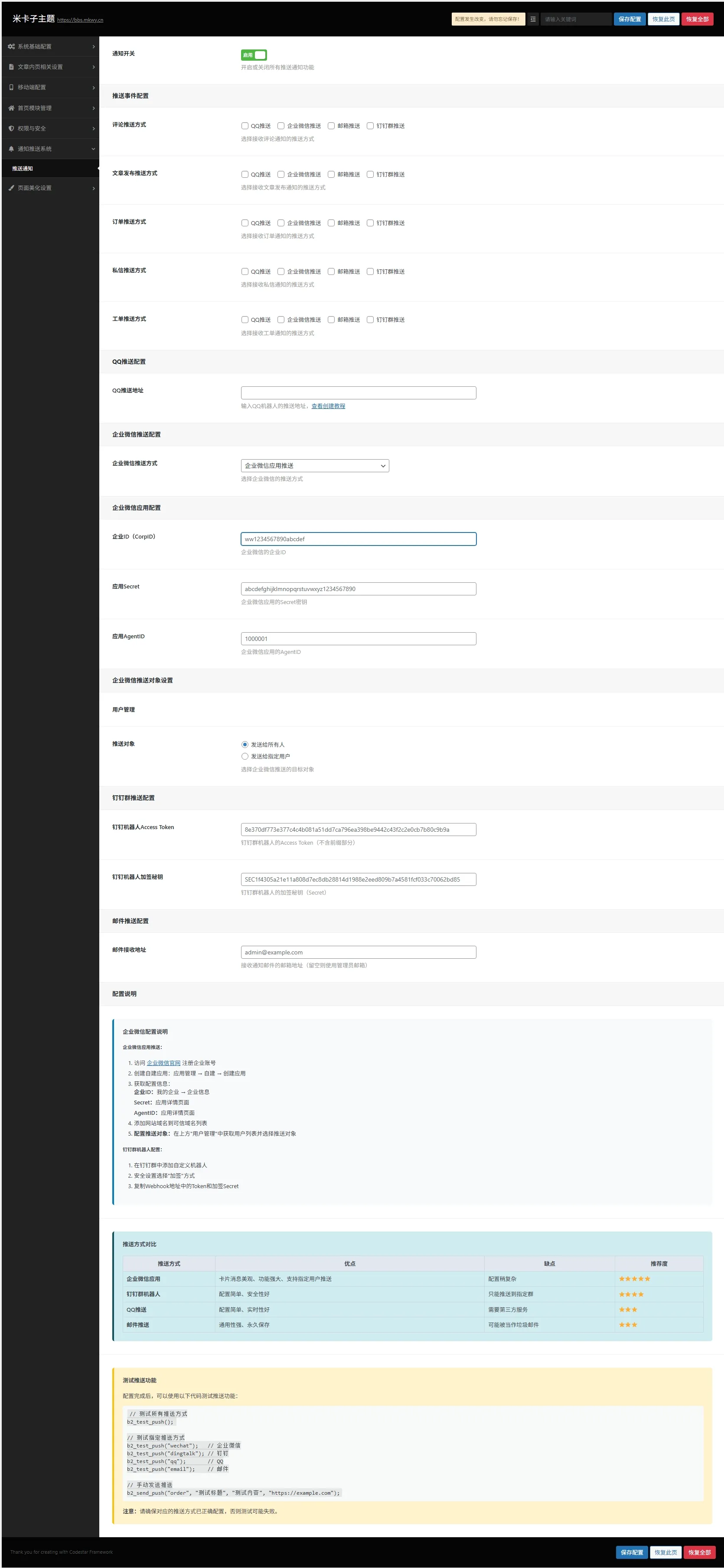Click the document icon beside 文章内页相关设置
724x1568 pixels.
point(11,67)
